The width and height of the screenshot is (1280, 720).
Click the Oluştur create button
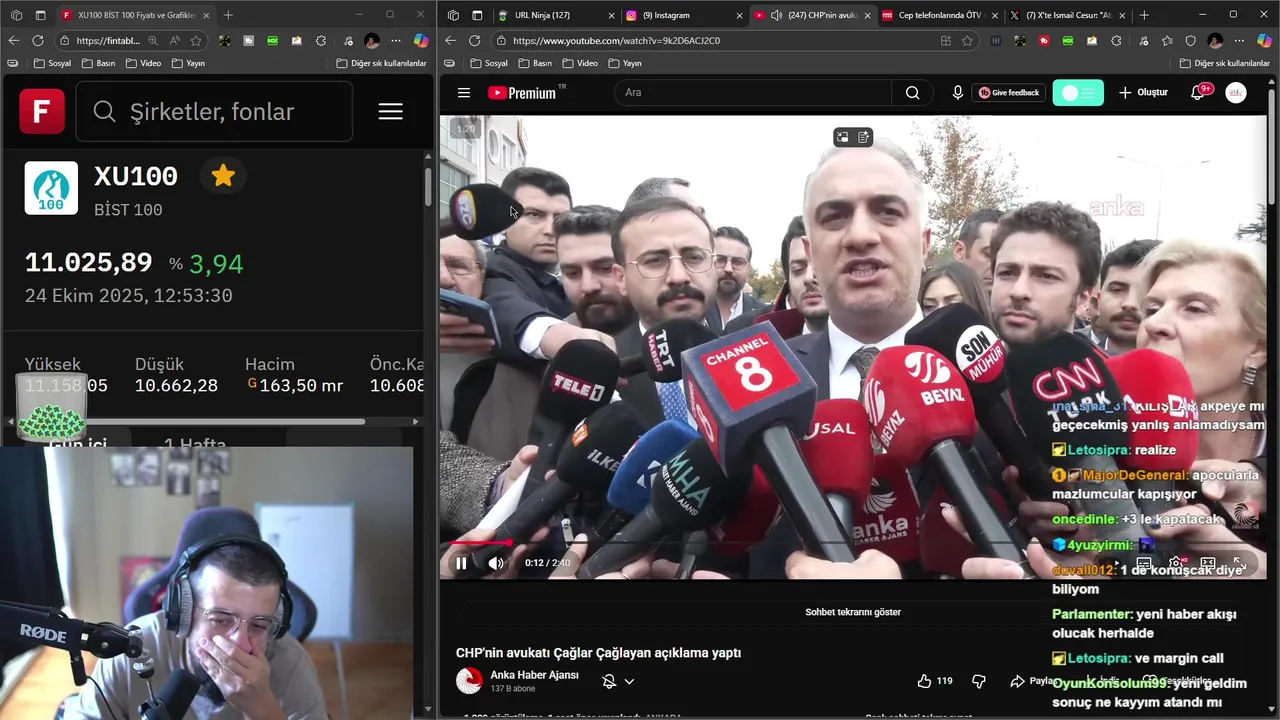(1143, 92)
